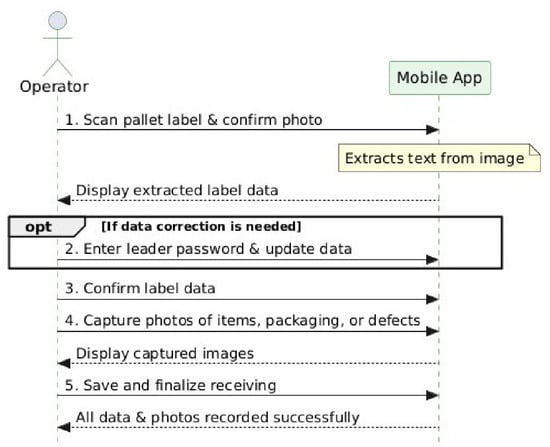Click arrowhead of Confirm label data arrow
Screen dimensions: 550x447
432,299
